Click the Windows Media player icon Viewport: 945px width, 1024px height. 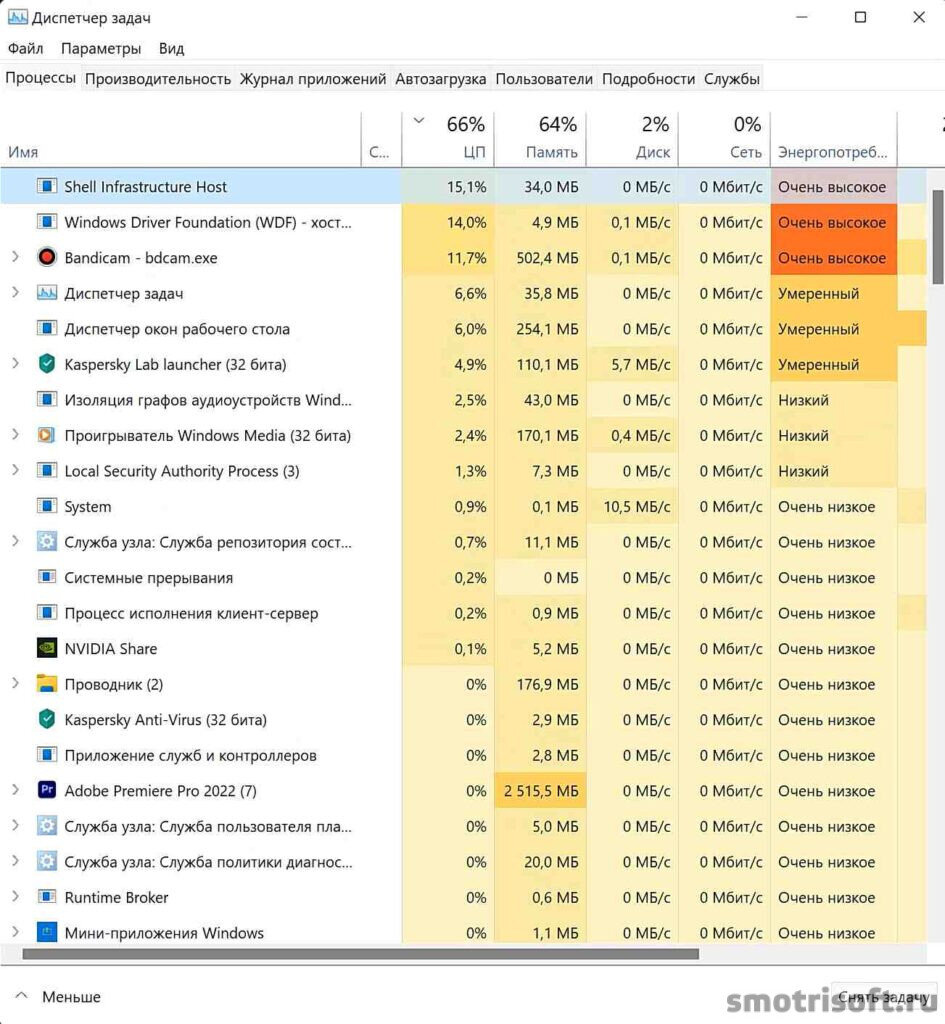[x=46, y=435]
